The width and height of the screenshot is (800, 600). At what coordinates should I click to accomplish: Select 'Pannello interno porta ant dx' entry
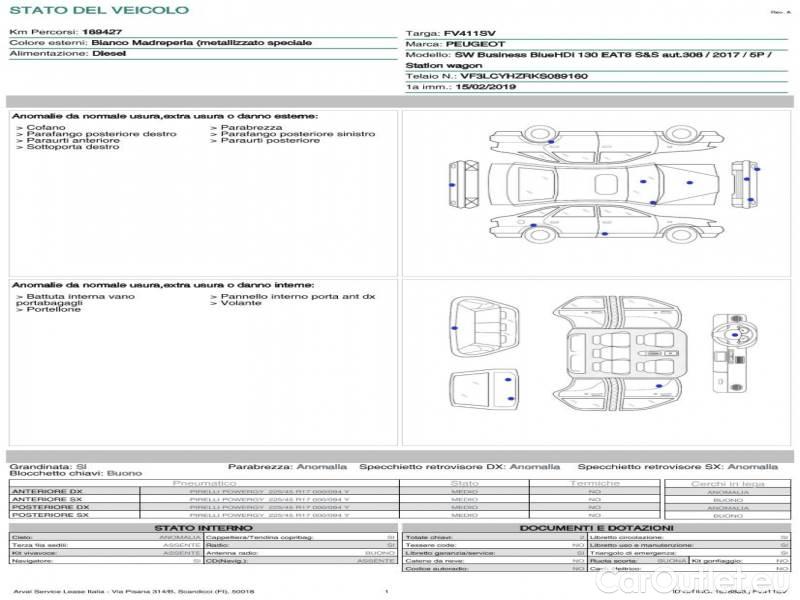293,296
